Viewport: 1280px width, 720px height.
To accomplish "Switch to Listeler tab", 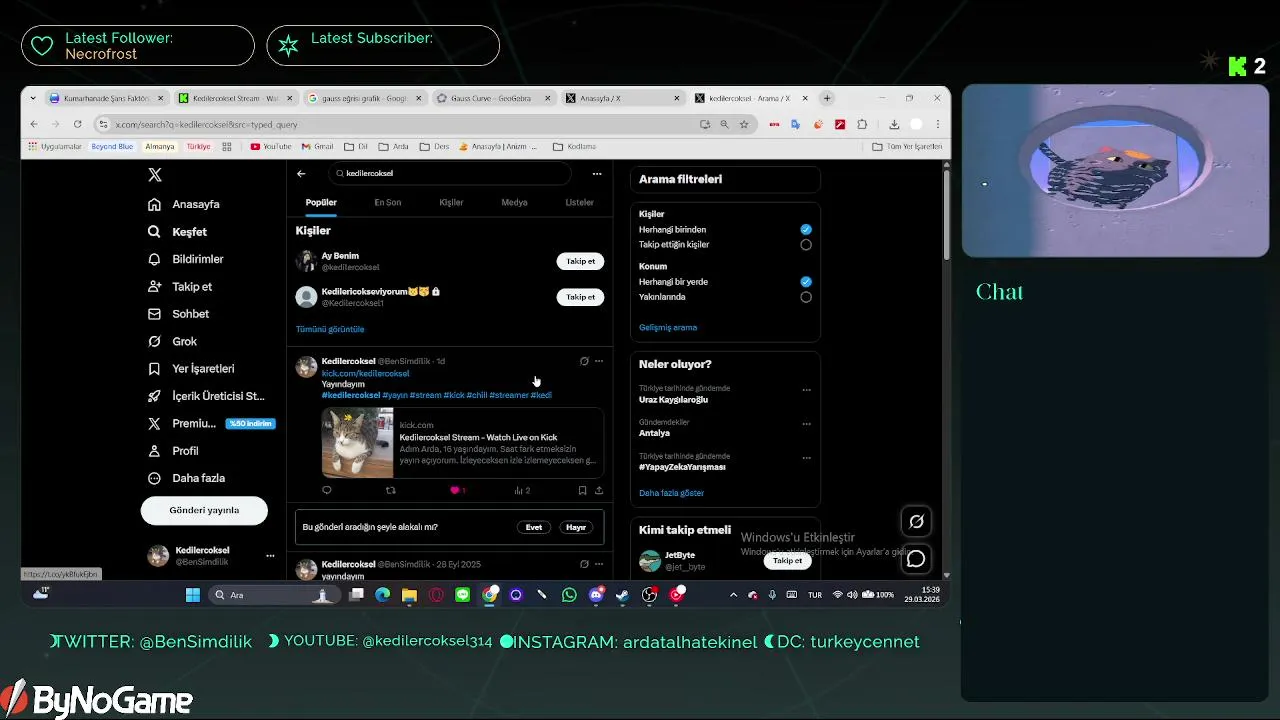I will 580,202.
